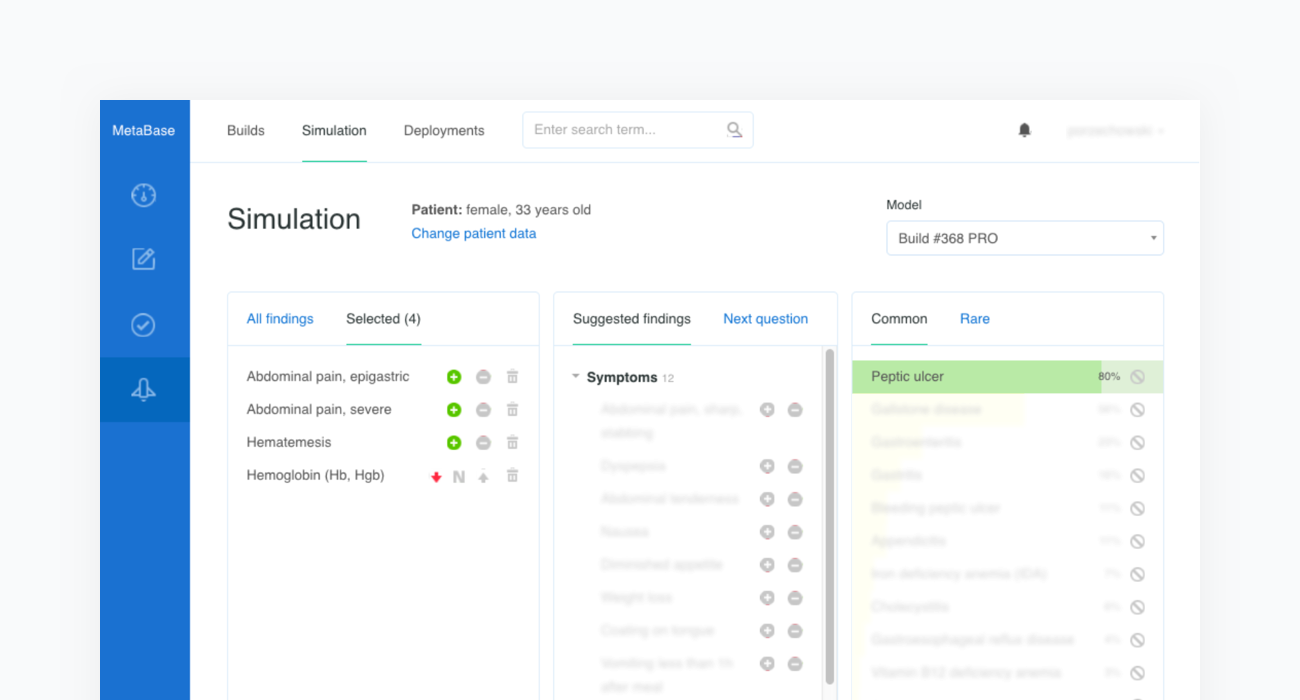Add Coating on tongue as present

(767, 631)
